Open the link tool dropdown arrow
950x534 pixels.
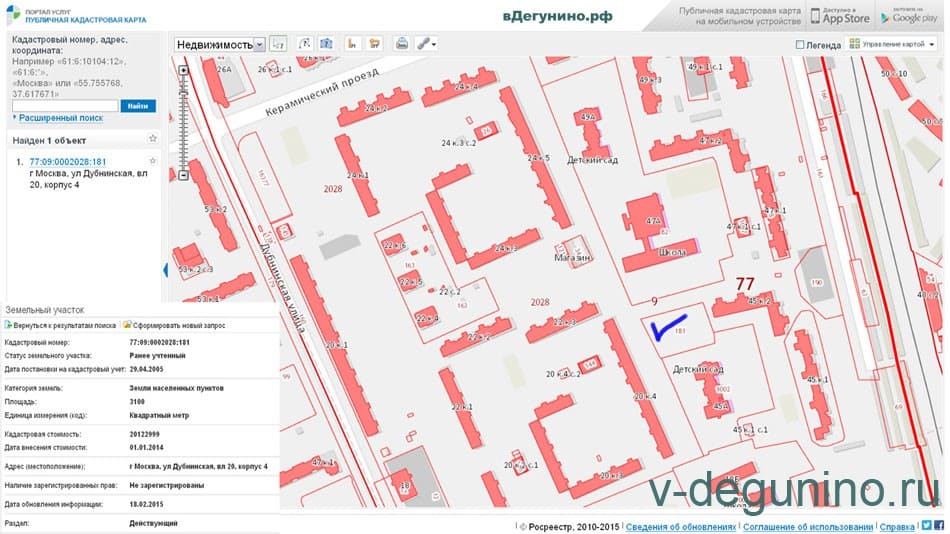tap(435, 44)
